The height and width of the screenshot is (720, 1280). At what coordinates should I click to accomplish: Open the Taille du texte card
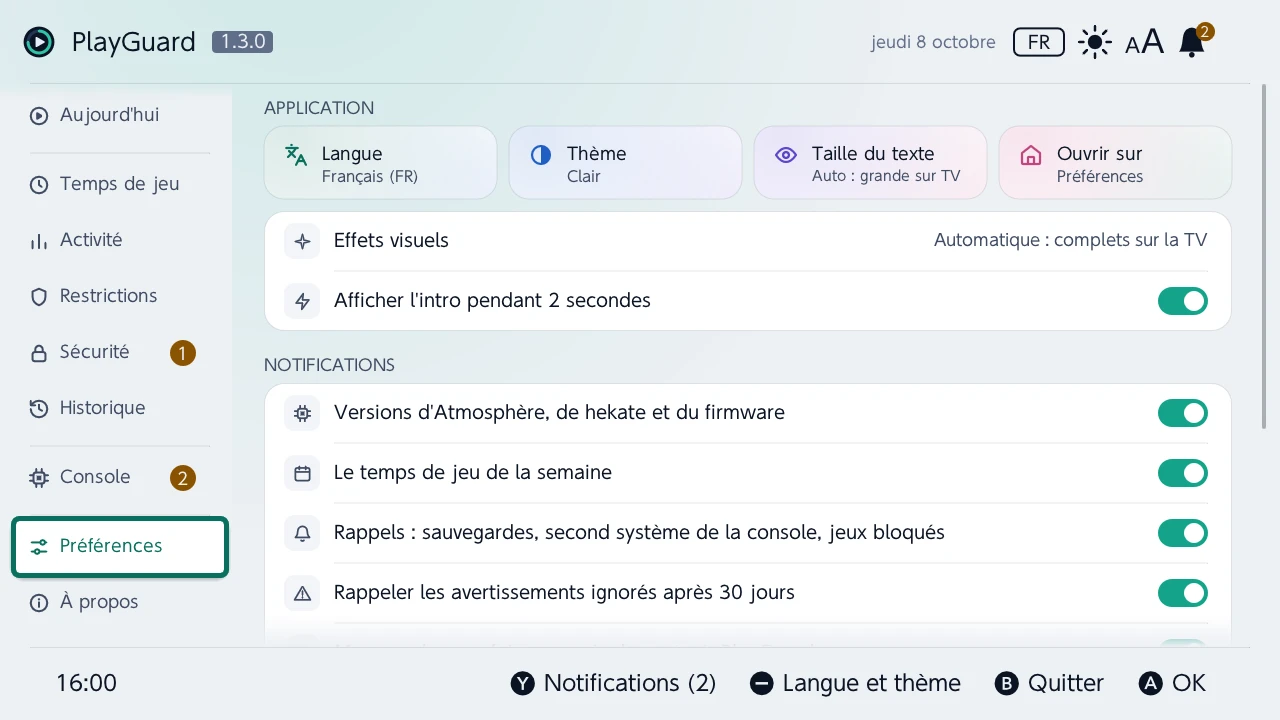(x=870, y=163)
